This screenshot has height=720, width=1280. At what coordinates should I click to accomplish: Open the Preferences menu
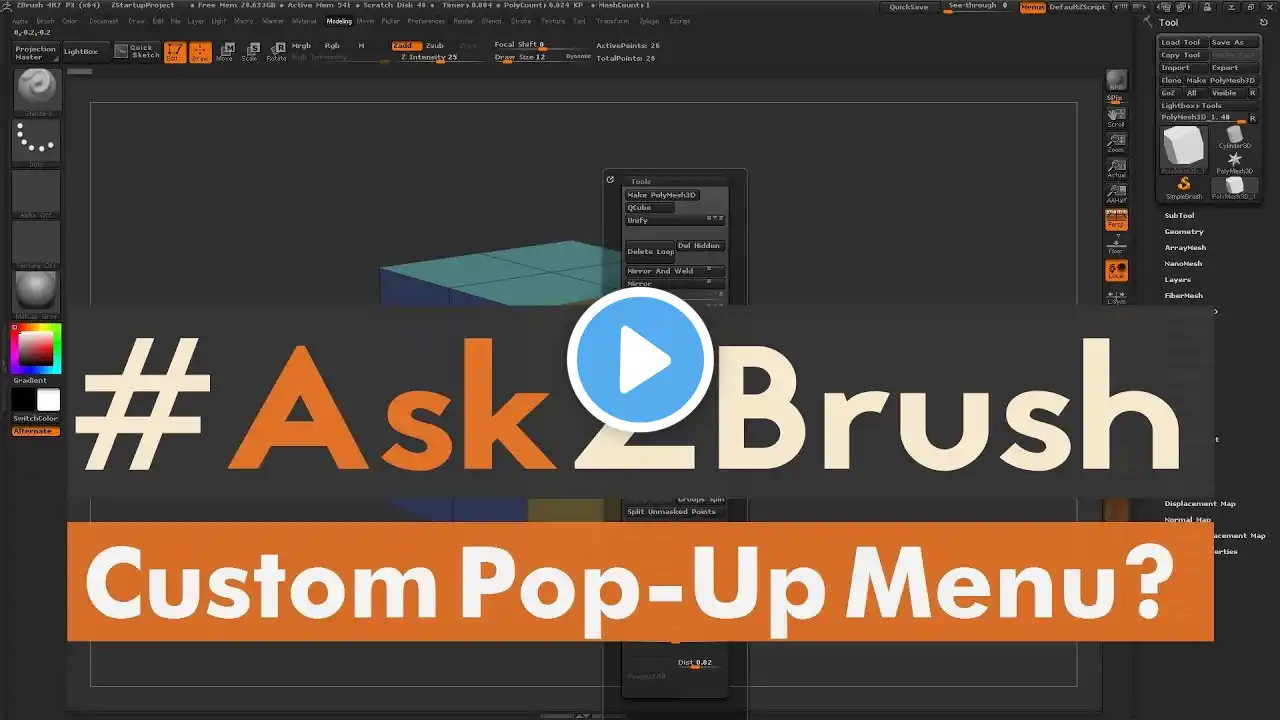click(426, 21)
